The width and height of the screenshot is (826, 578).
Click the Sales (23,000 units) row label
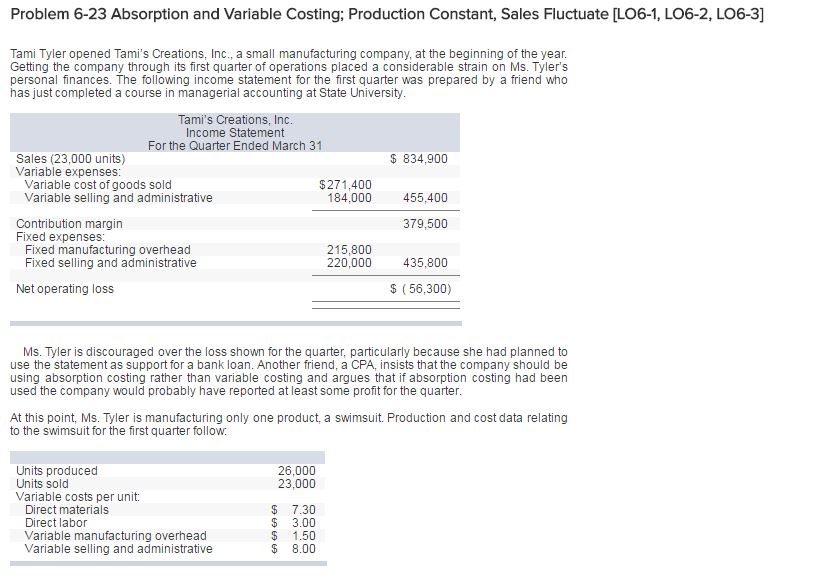coord(71,159)
